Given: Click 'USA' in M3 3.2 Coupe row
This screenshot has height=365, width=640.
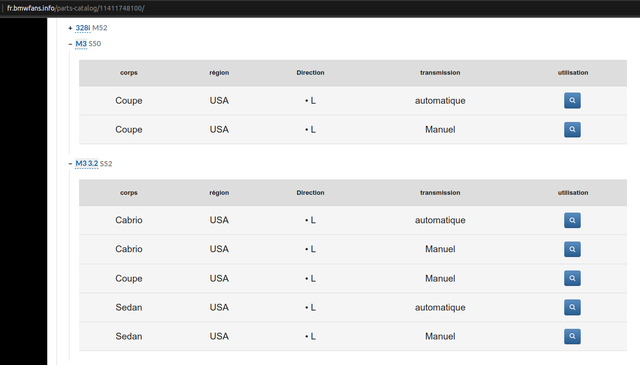Looking at the screenshot, I should [x=219, y=278].
